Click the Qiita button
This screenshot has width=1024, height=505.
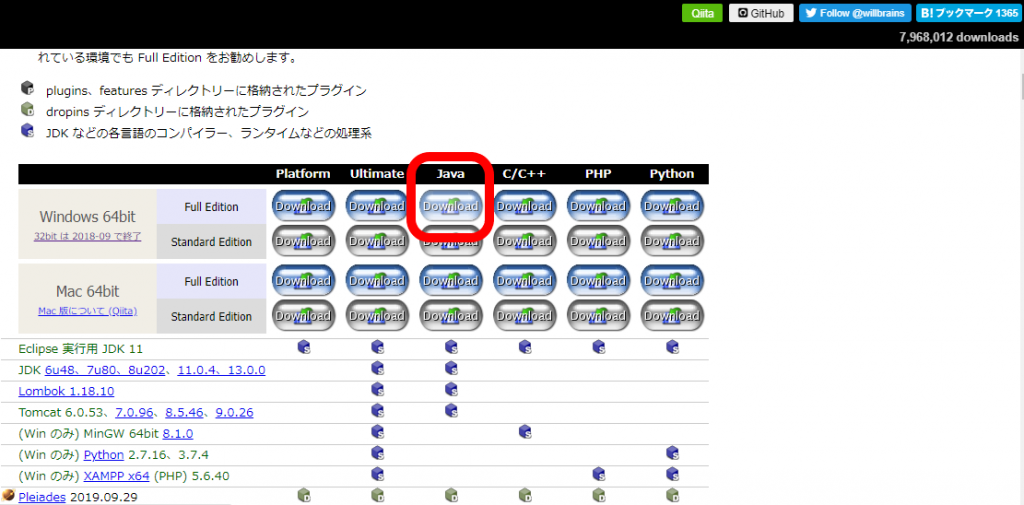pyautogui.click(x=701, y=13)
